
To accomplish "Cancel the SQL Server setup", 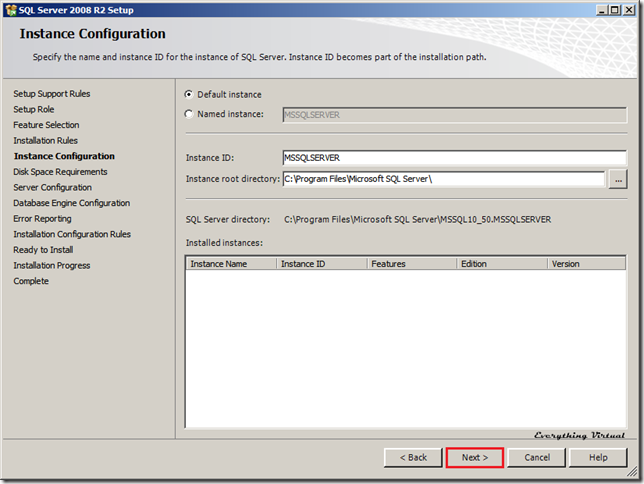I will pyautogui.click(x=537, y=457).
